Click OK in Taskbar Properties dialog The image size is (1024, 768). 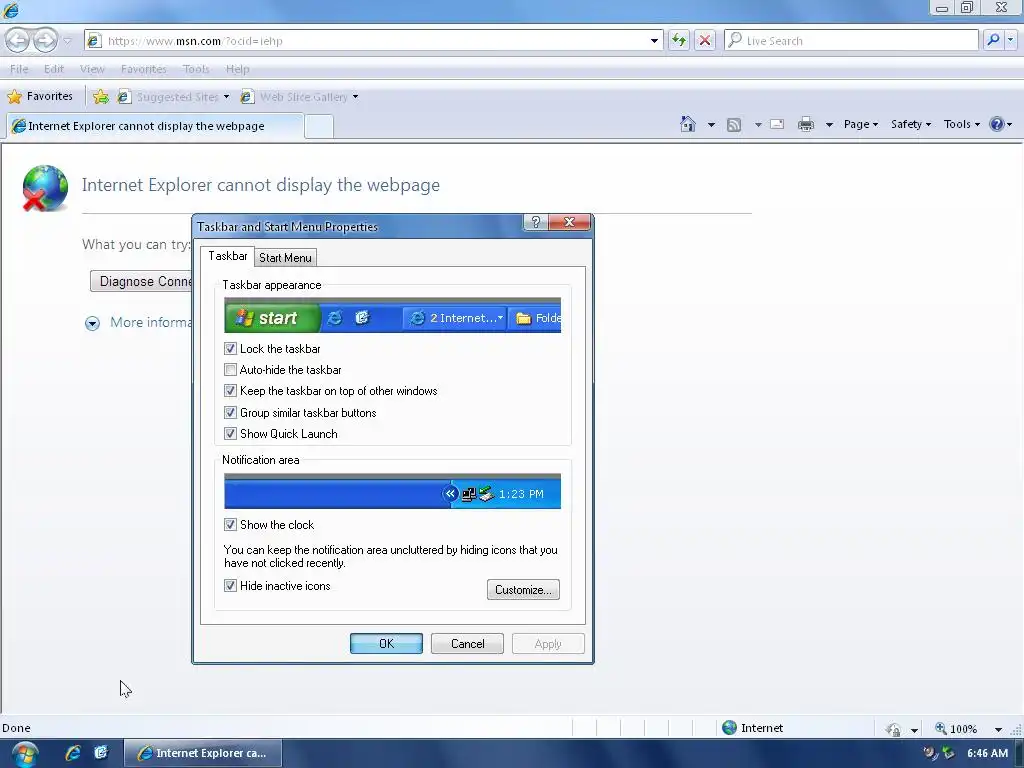point(386,643)
